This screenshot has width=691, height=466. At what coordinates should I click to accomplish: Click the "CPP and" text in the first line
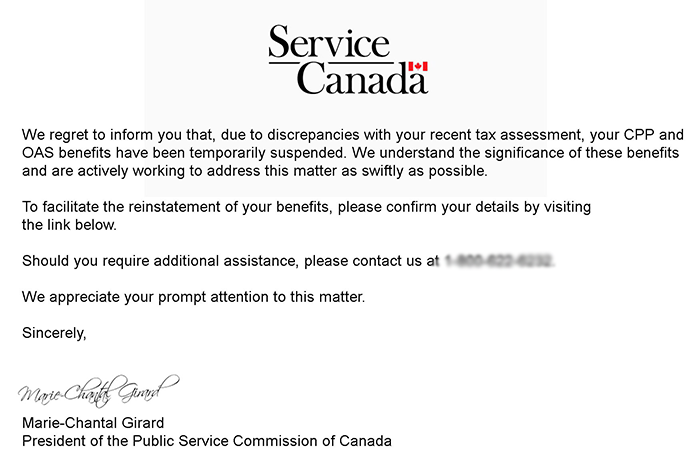[654, 134]
